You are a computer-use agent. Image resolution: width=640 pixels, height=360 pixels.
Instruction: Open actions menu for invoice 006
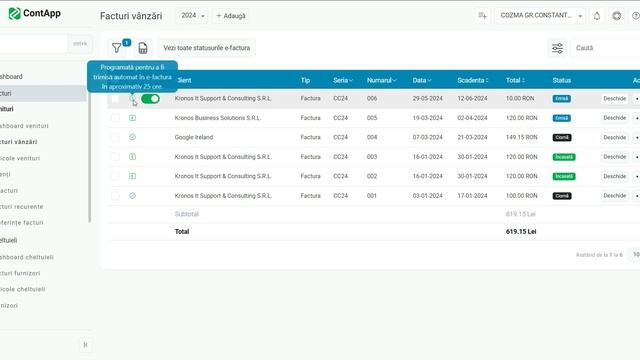[x=636, y=99]
